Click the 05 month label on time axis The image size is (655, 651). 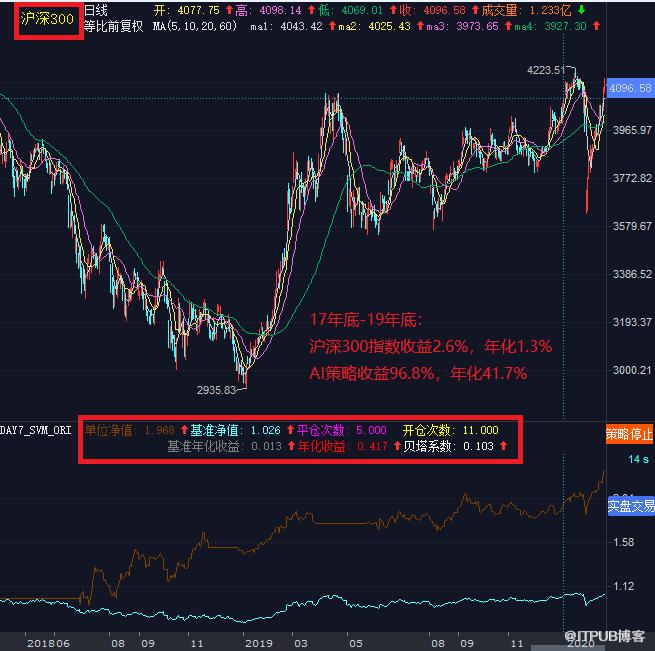click(356, 643)
